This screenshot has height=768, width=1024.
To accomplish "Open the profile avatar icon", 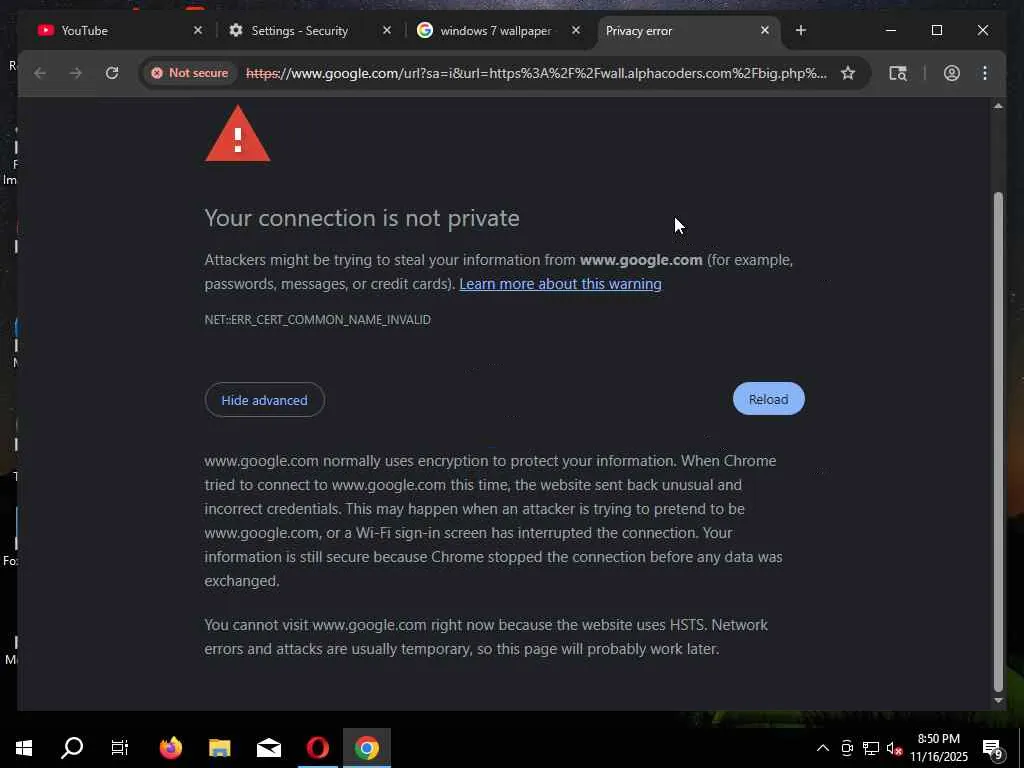I will point(952,73).
